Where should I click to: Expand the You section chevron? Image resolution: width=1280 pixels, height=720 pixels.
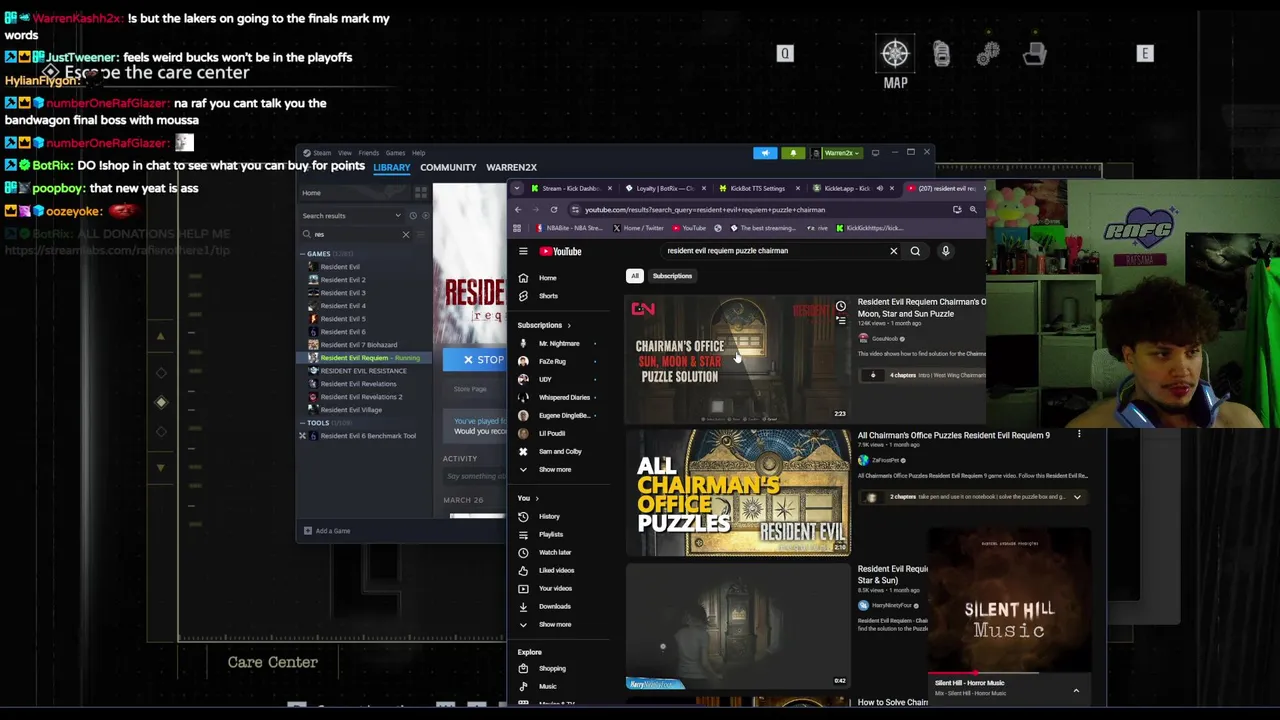click(x=537, y=498)
